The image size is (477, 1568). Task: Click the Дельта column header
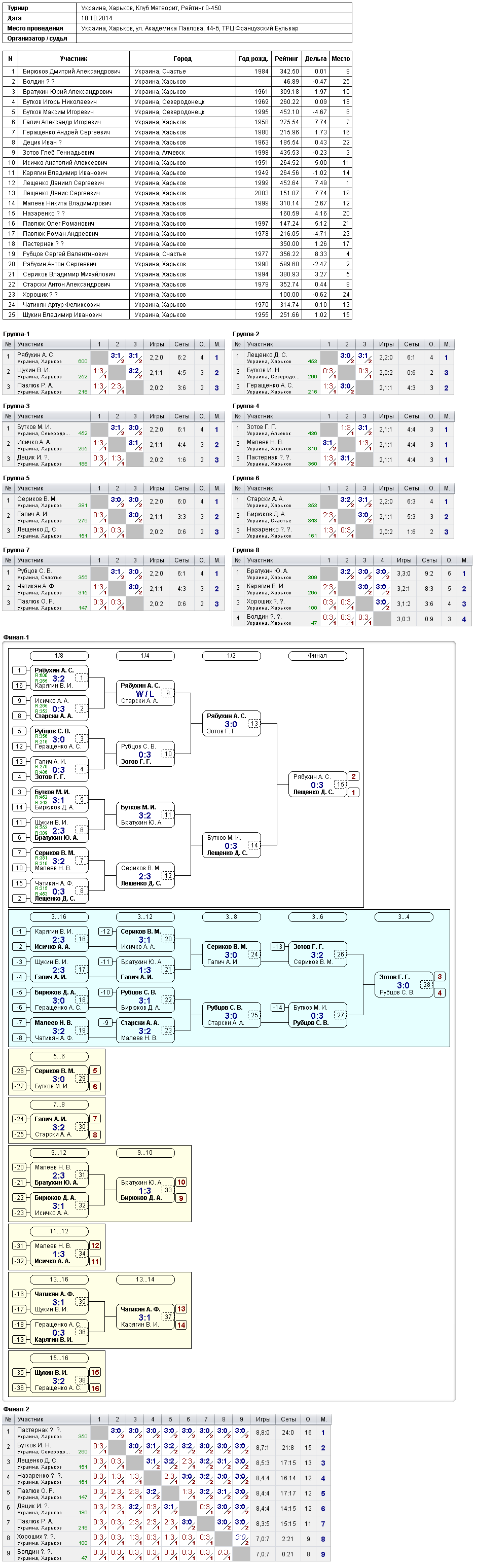[x=316, y=58]
